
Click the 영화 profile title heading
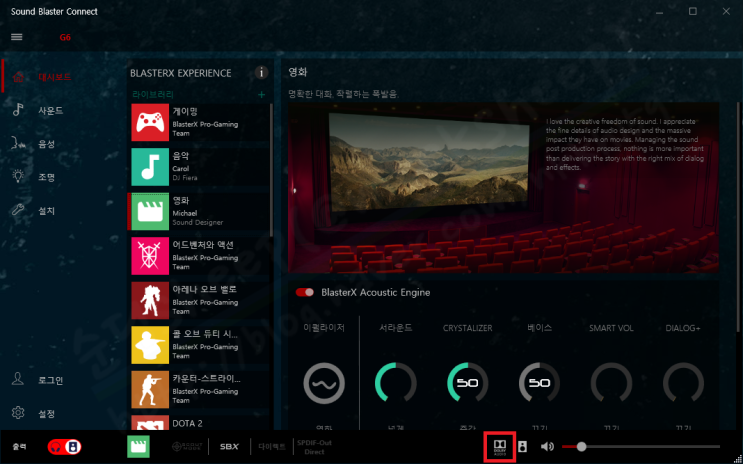298,72
